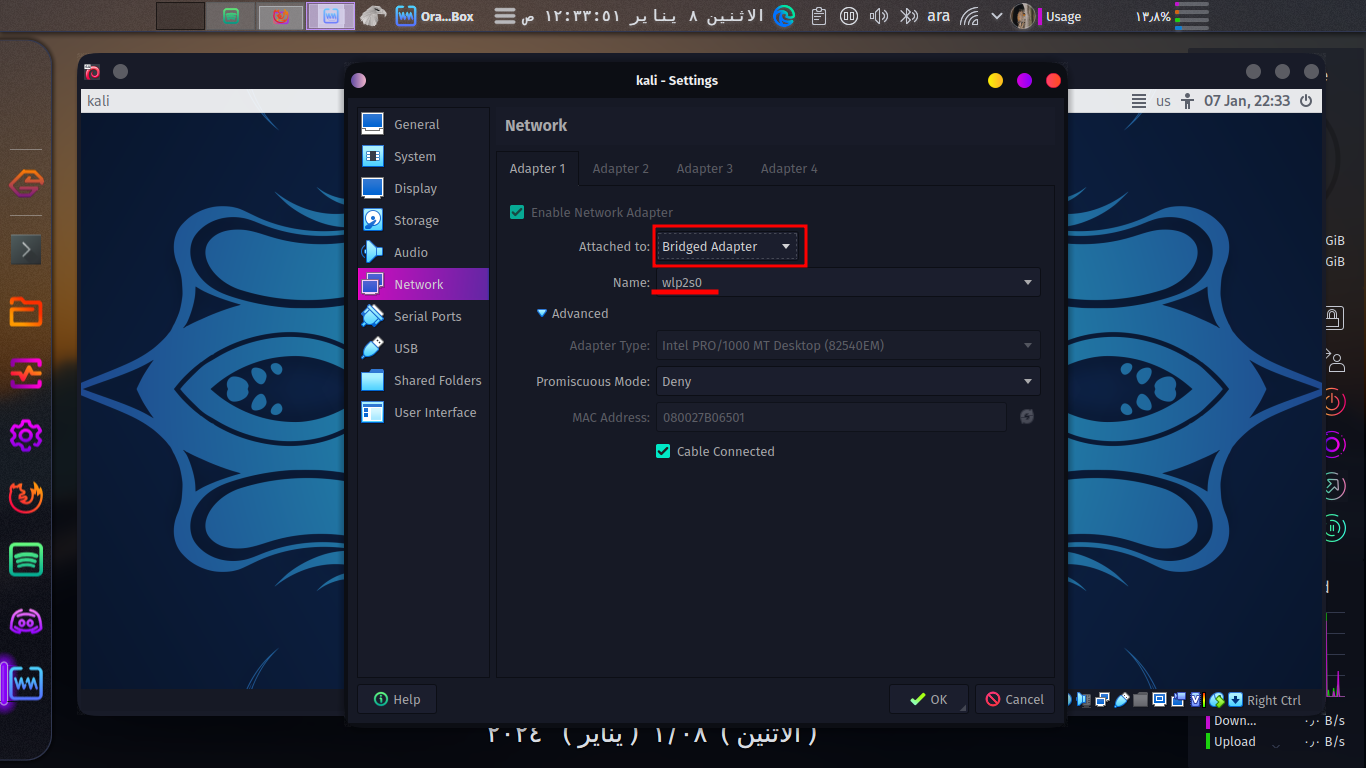The image size is (1366, 768).
Task: Open the us keyboard layout in kali
Action: (1163, 101)
